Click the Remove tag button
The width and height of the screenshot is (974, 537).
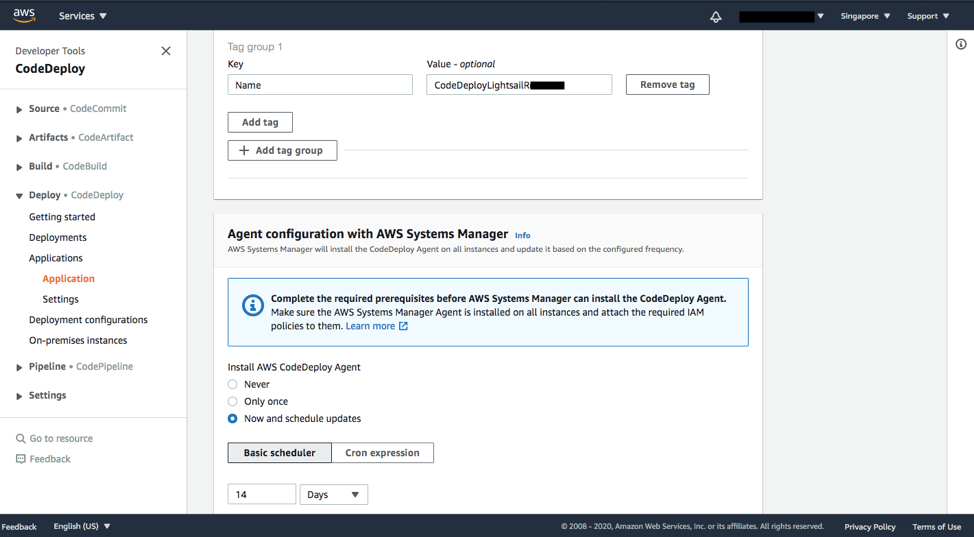point(667,85)
